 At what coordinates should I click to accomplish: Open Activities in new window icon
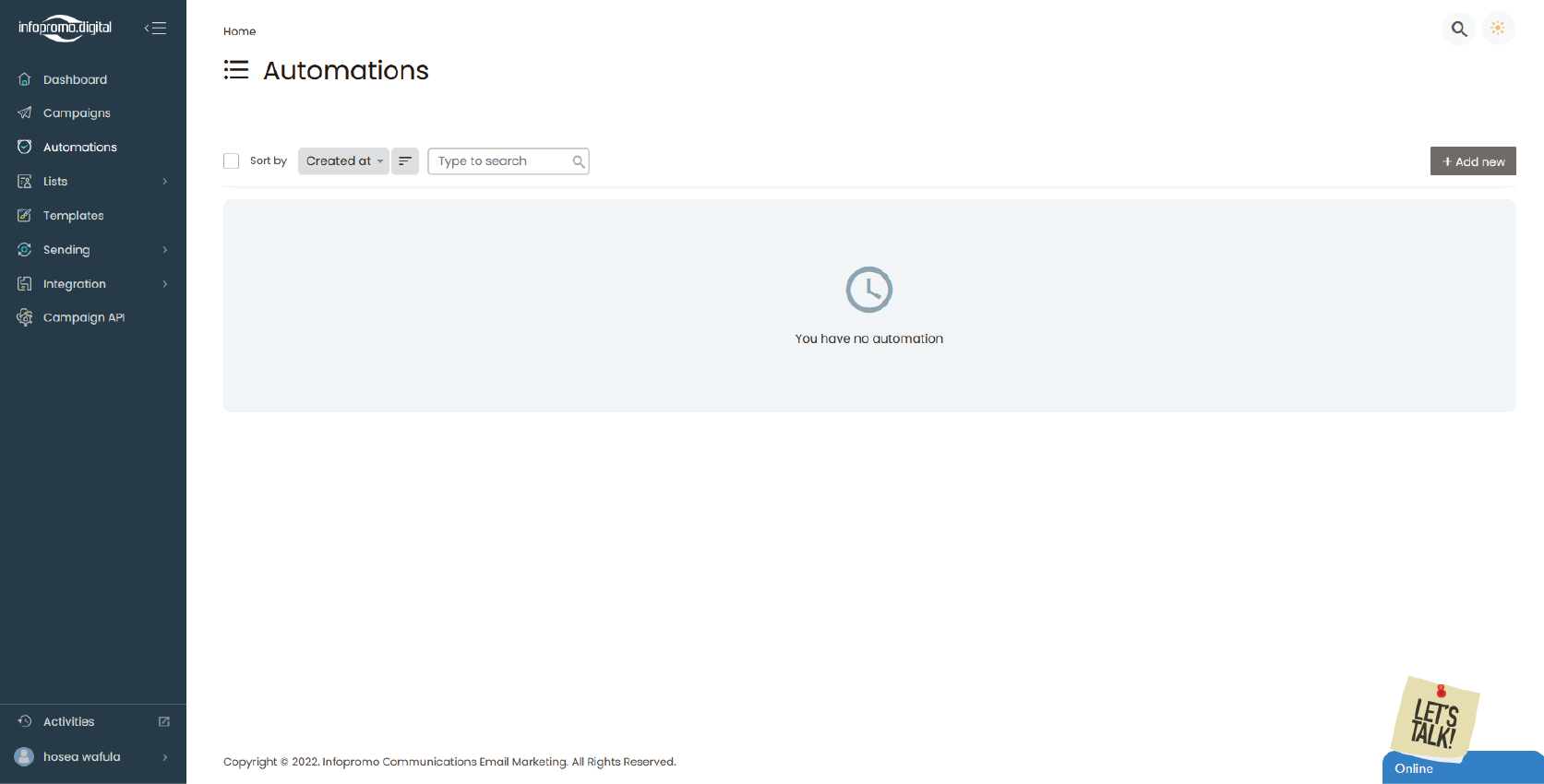coord(164,721)
